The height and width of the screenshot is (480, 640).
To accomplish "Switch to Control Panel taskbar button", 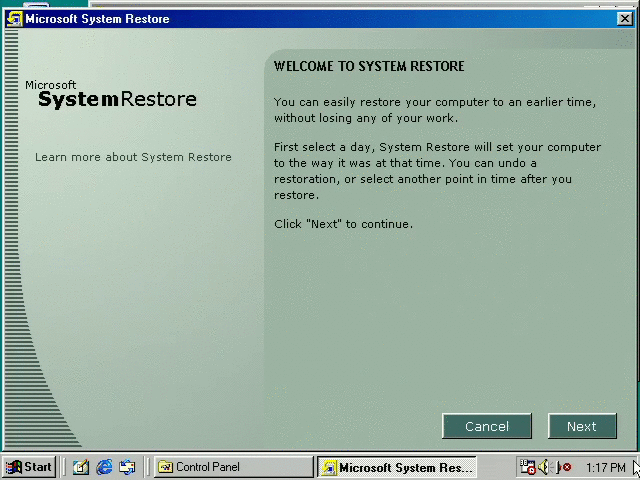I will [x=233, y=467].
